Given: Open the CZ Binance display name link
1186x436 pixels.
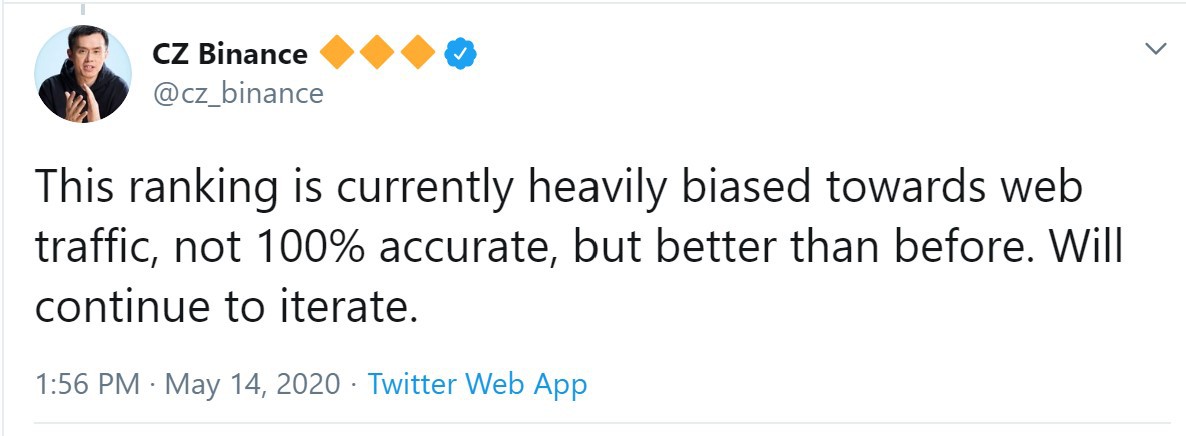Looking at the screenshot, I should click(x=230, y=54).
